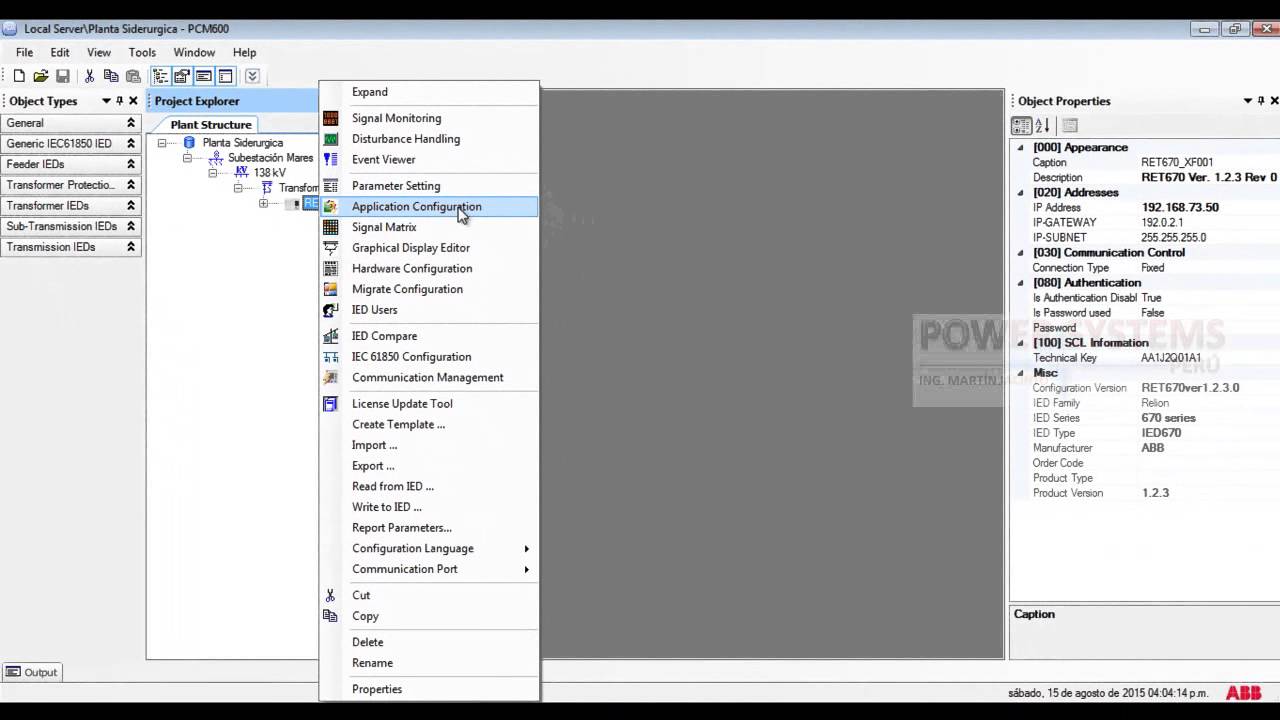Click the Generic IEC61850 IED group header
The width and height of the screenshot is (1280, 720).
[70, 144]
